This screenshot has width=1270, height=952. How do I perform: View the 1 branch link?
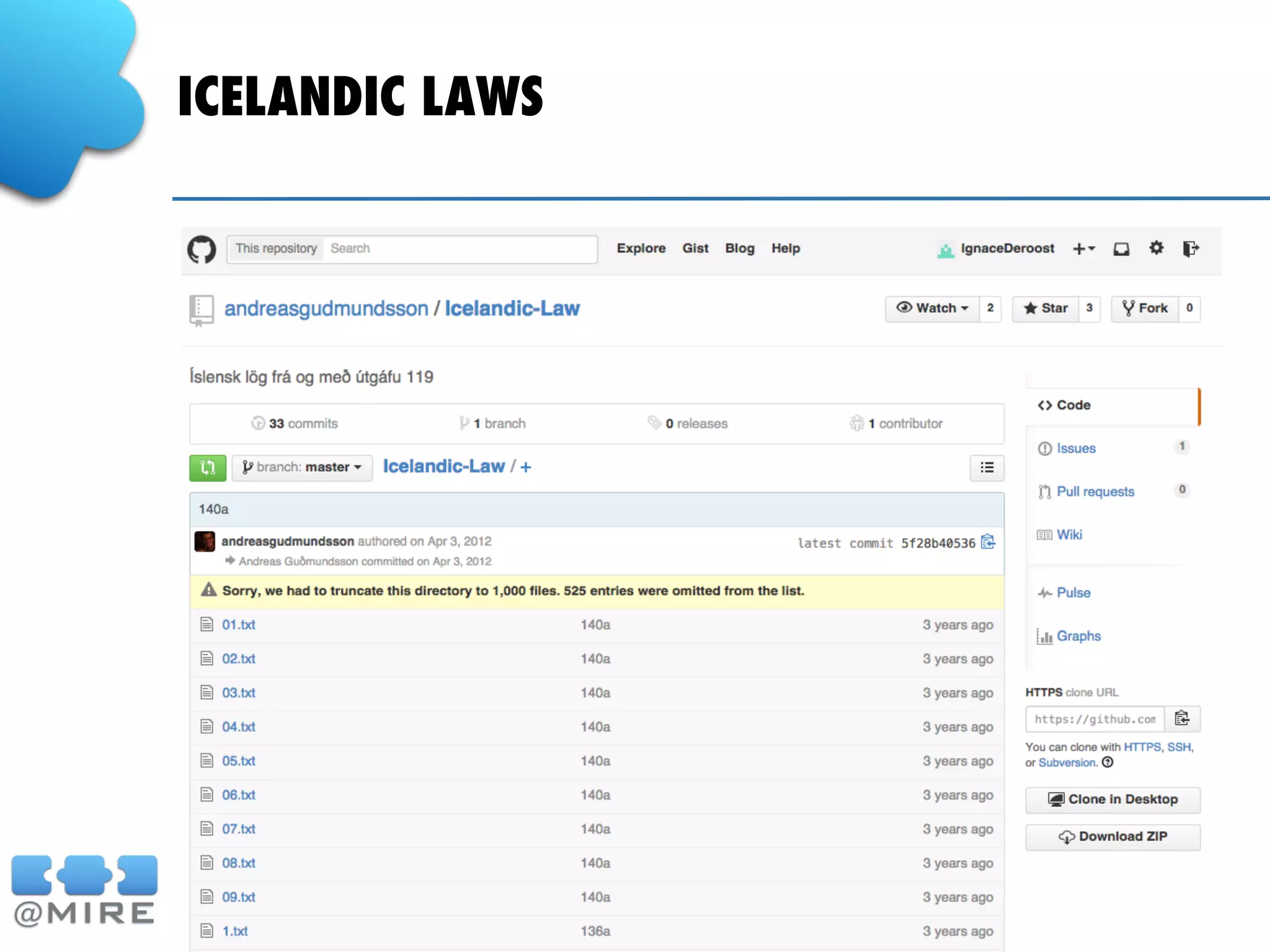pos(492,423)
